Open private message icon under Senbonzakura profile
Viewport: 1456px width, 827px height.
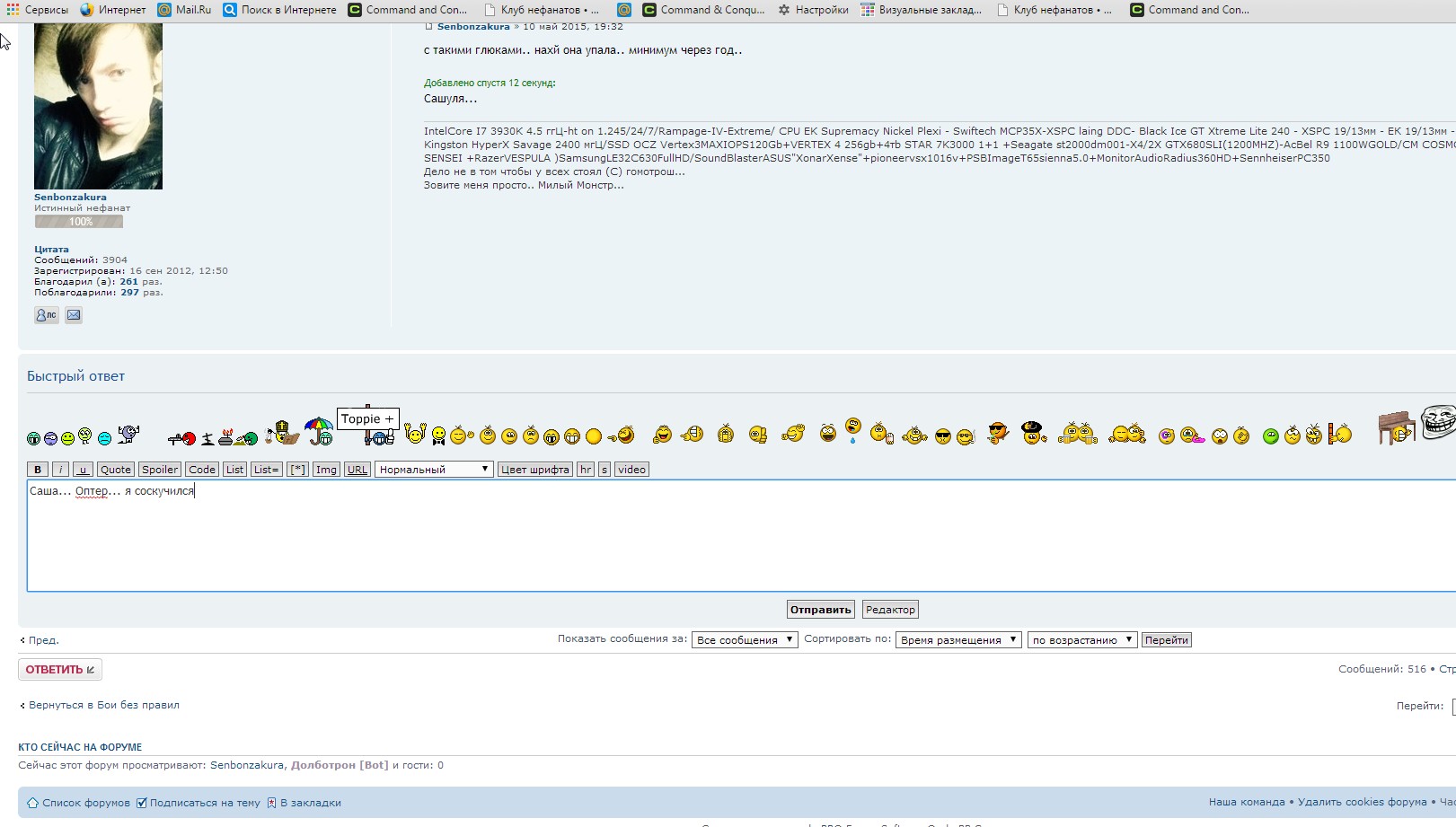47,315
